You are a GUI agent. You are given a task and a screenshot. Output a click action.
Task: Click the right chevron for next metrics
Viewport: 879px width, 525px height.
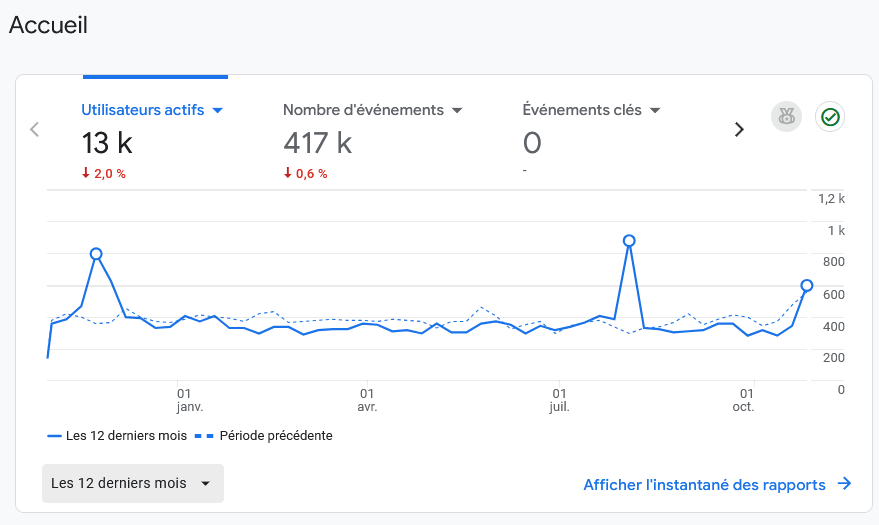pos(739,129)
